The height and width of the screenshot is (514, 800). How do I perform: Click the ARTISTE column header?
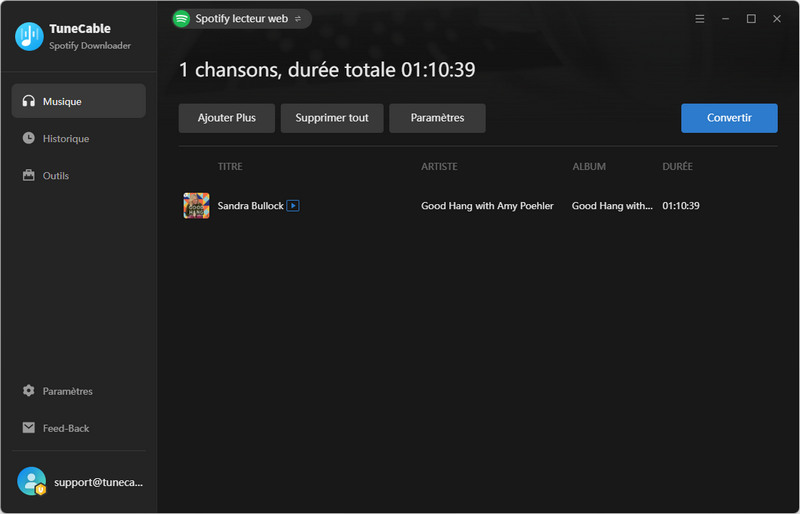tap(439, 166)
